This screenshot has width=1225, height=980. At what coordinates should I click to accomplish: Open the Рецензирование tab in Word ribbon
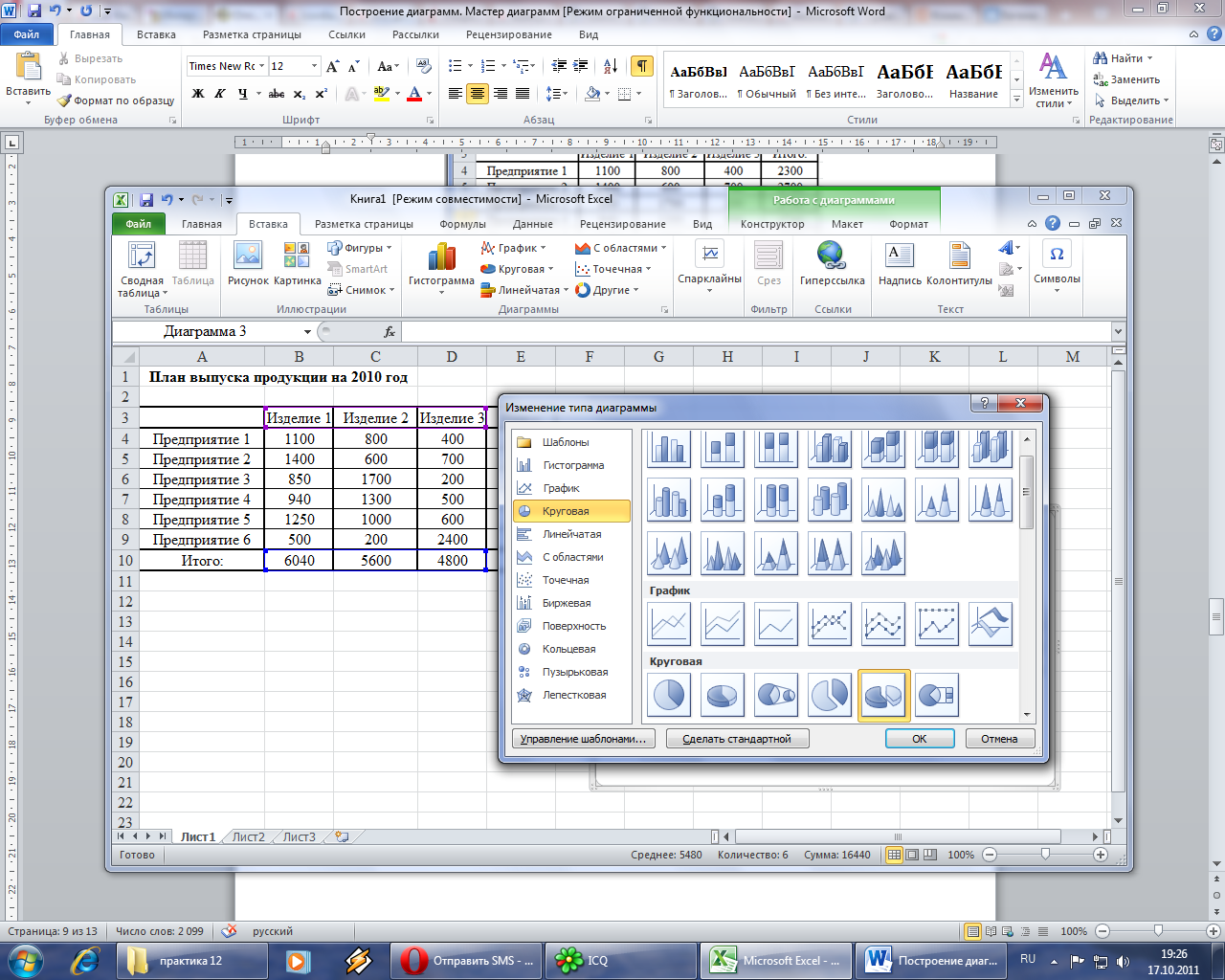click(509, 34)
